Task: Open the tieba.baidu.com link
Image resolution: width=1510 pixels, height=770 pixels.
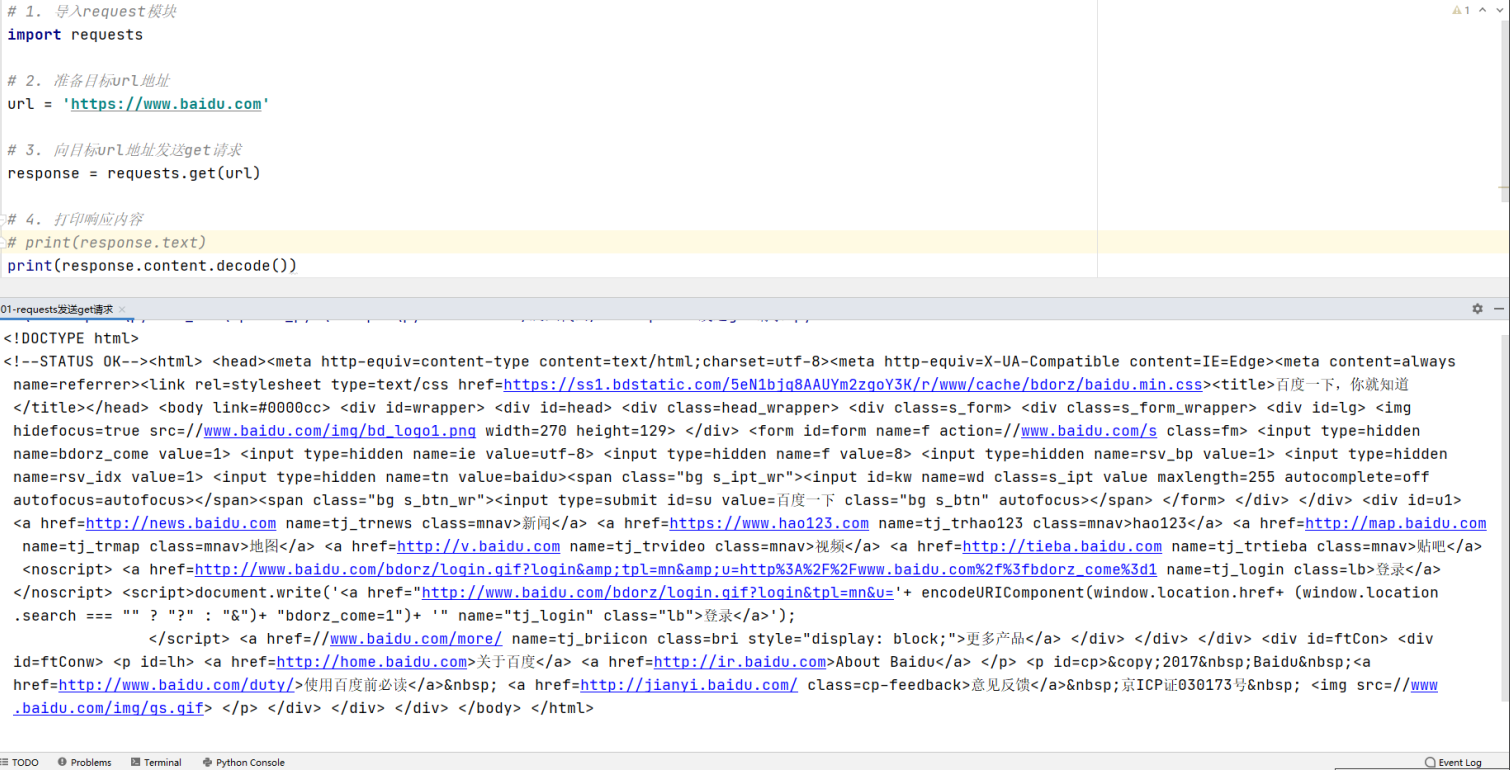Action: (x=1062, y=546)
